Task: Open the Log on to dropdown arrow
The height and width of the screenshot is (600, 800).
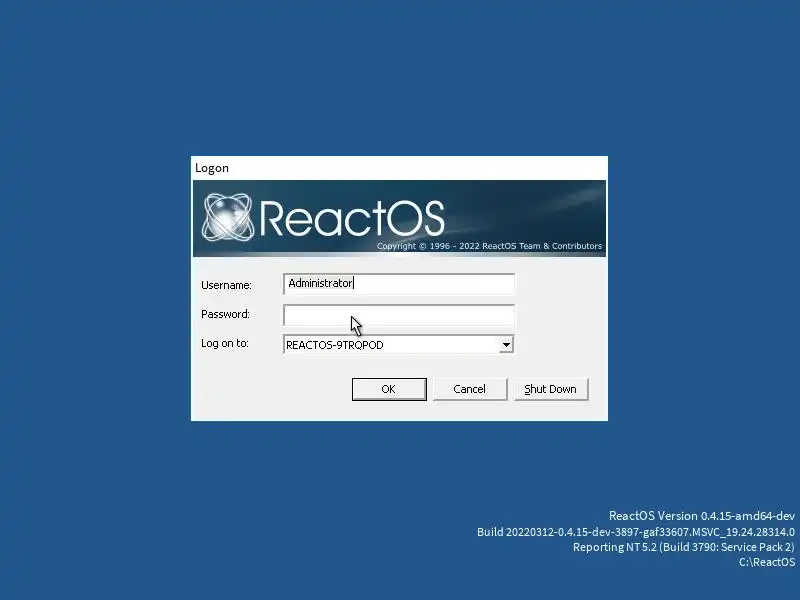Action: click(x=506, y=345)
